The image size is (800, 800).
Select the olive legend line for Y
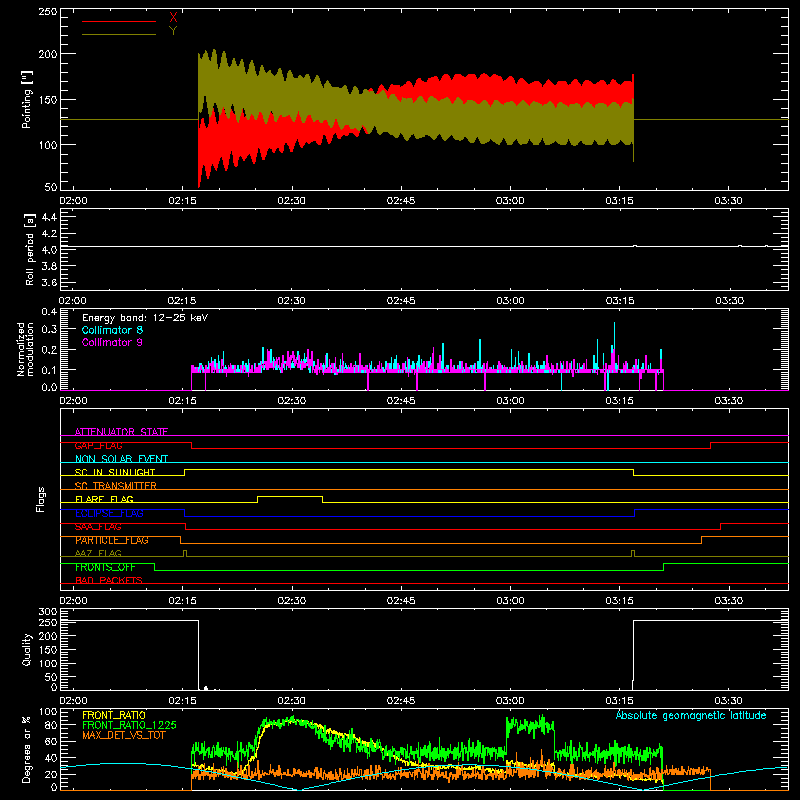pyautogui.click(x=118, y=35)
